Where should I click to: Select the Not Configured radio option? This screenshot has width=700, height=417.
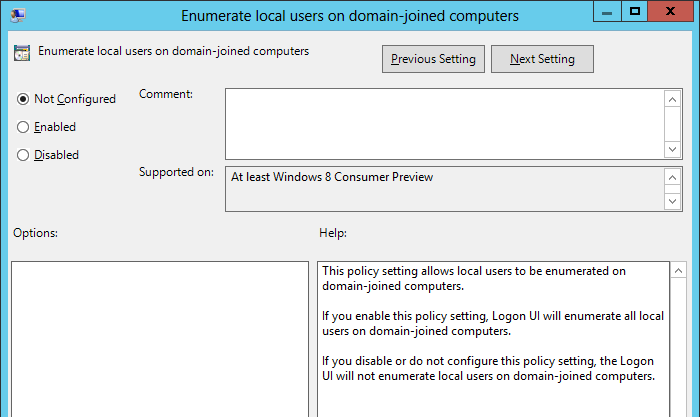tap(23, 99)
